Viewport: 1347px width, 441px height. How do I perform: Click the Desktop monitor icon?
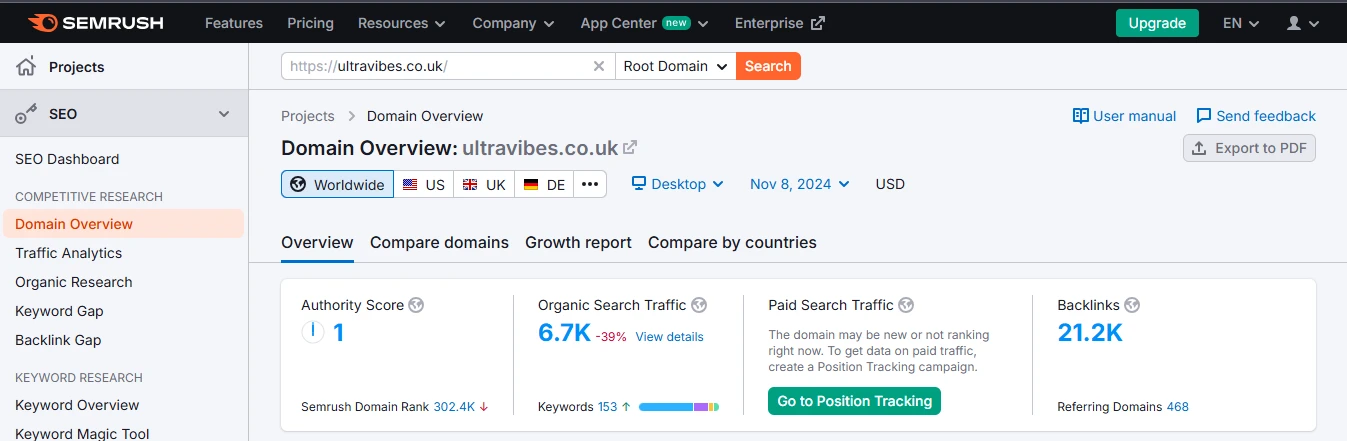click(x=639, y=184)
